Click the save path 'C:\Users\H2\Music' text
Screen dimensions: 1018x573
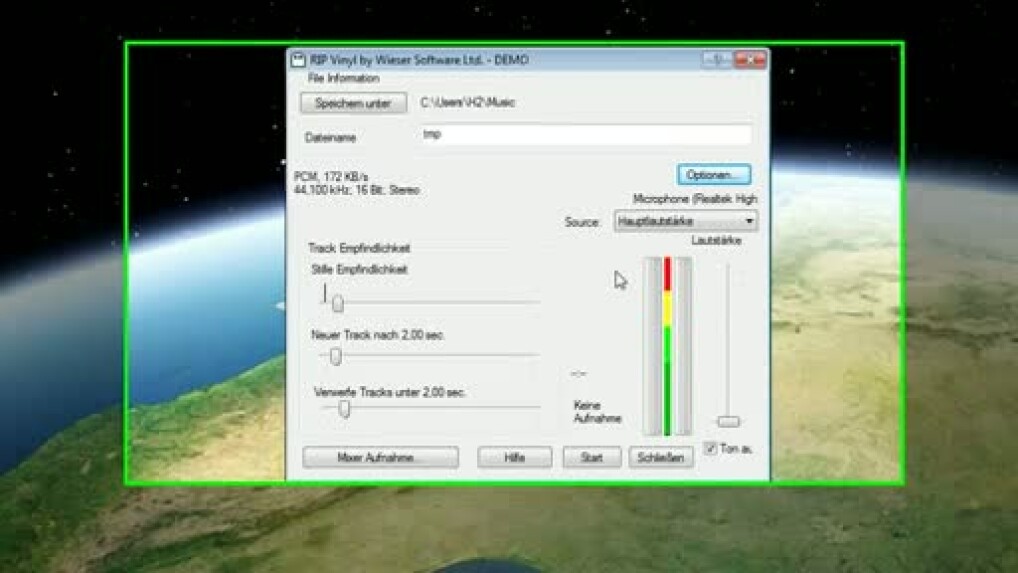[467, 103]
